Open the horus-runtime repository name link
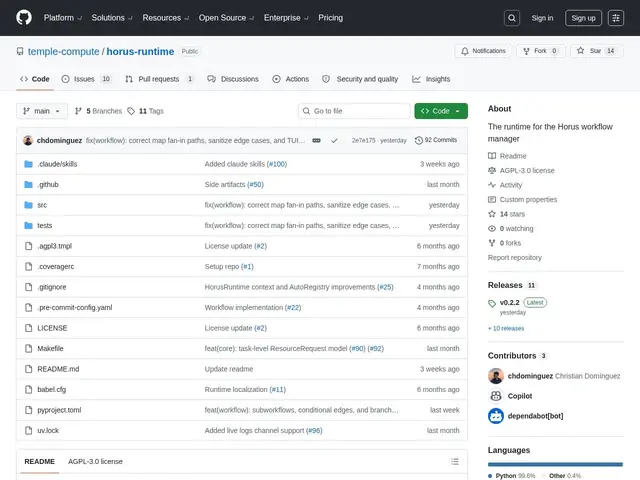Screen dimensions: 640x480 click(x=140, y=51)
